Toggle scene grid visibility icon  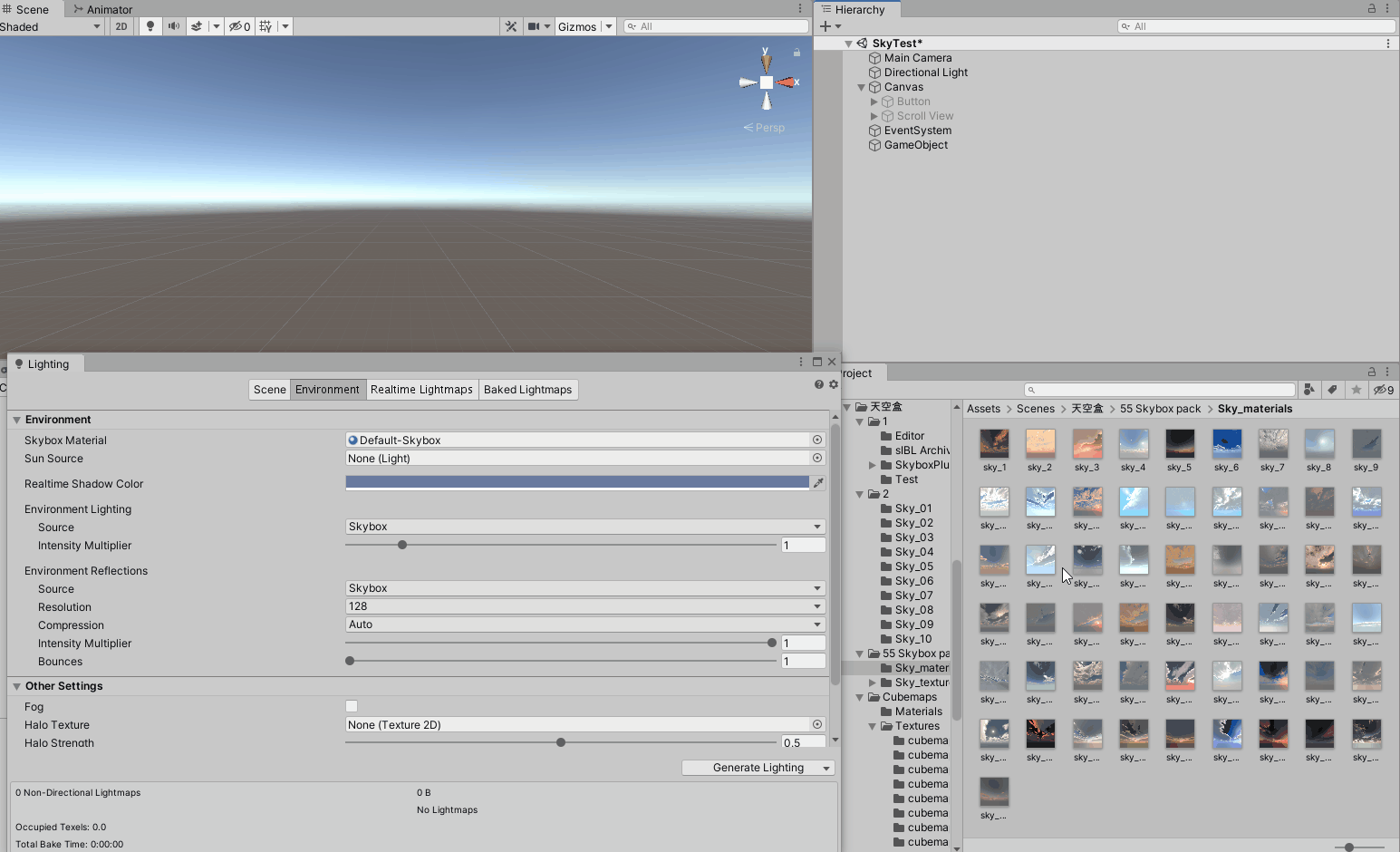click(x=266, y=26)
